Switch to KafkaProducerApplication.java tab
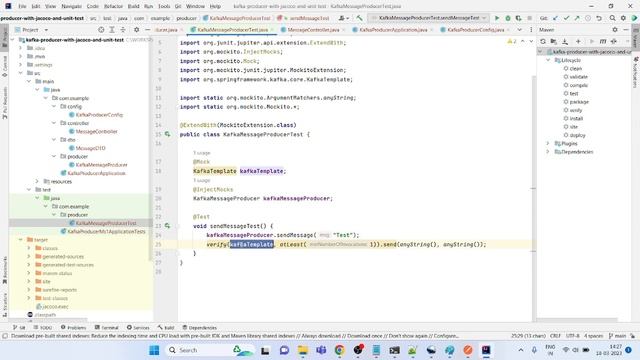640x360 pixels. coord(393,30)
